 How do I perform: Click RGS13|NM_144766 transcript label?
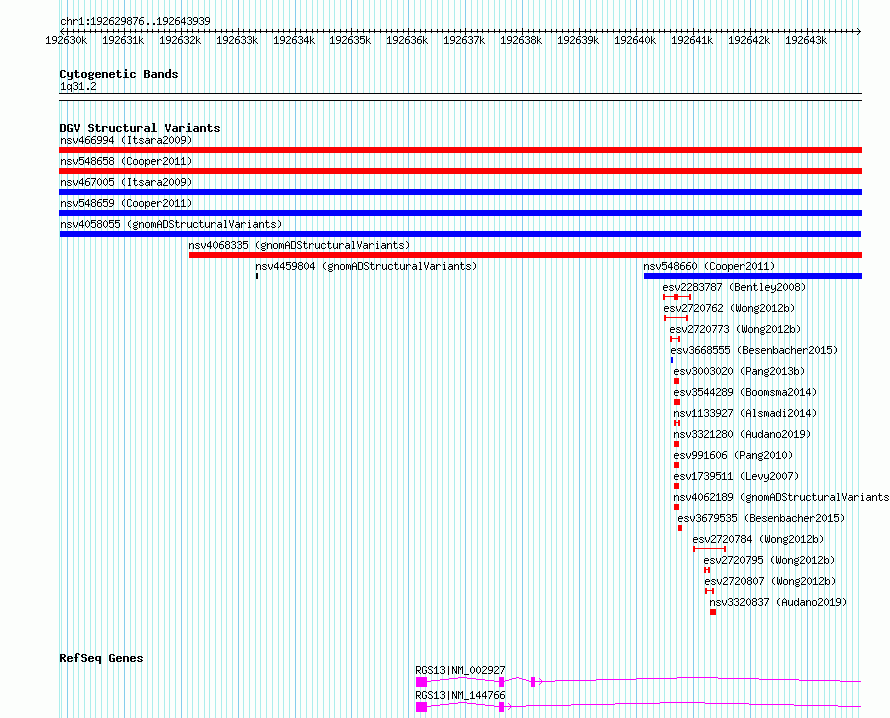[460, 695]
